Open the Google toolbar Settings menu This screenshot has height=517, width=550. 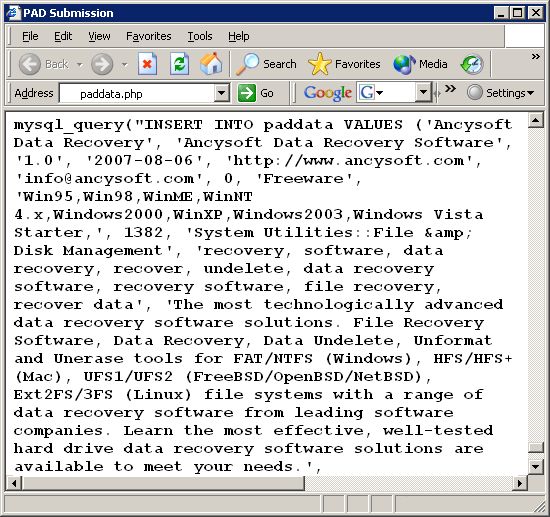point(501,93)
